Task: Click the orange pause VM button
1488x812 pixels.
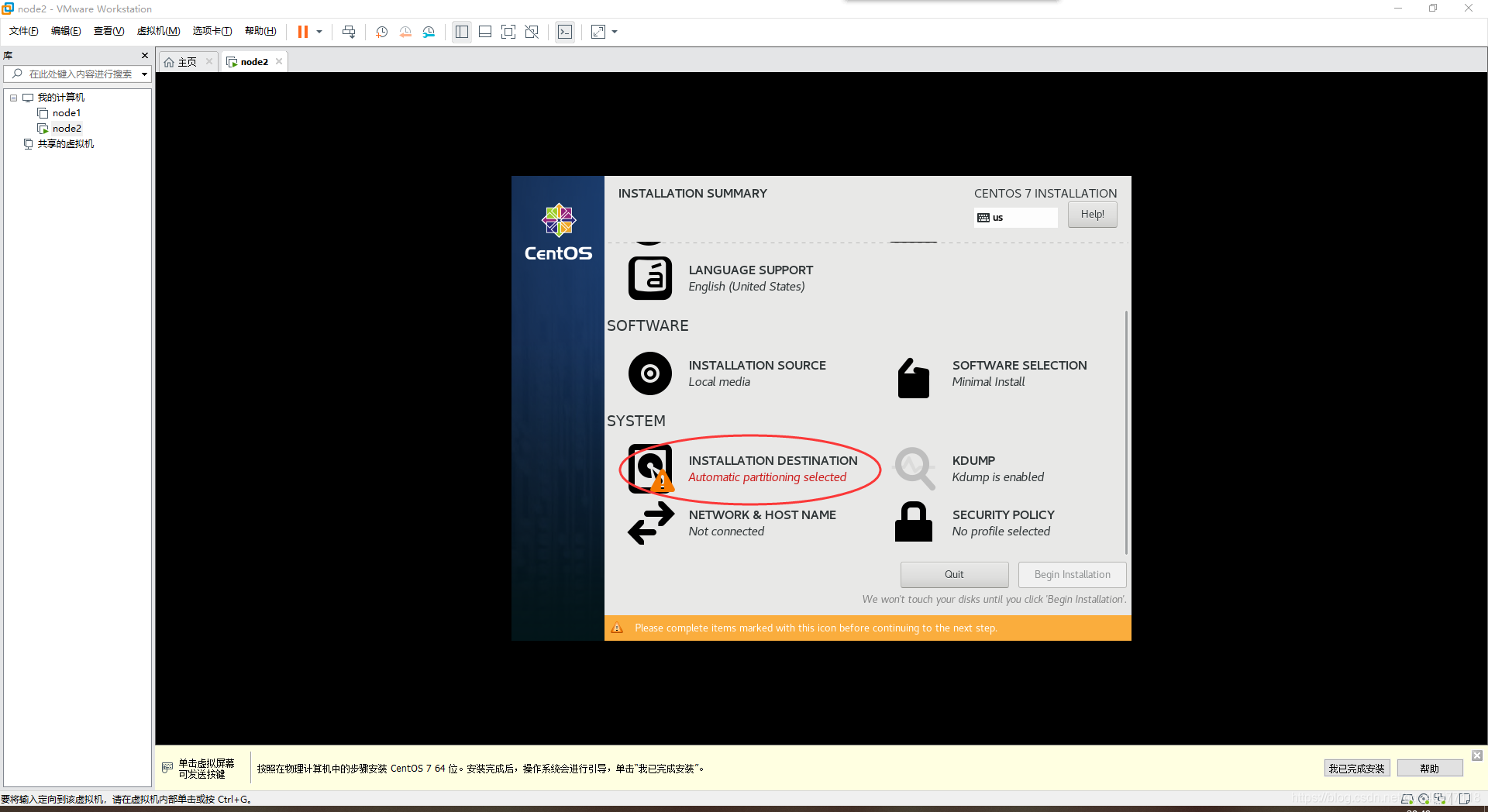Action: [303, 32]
